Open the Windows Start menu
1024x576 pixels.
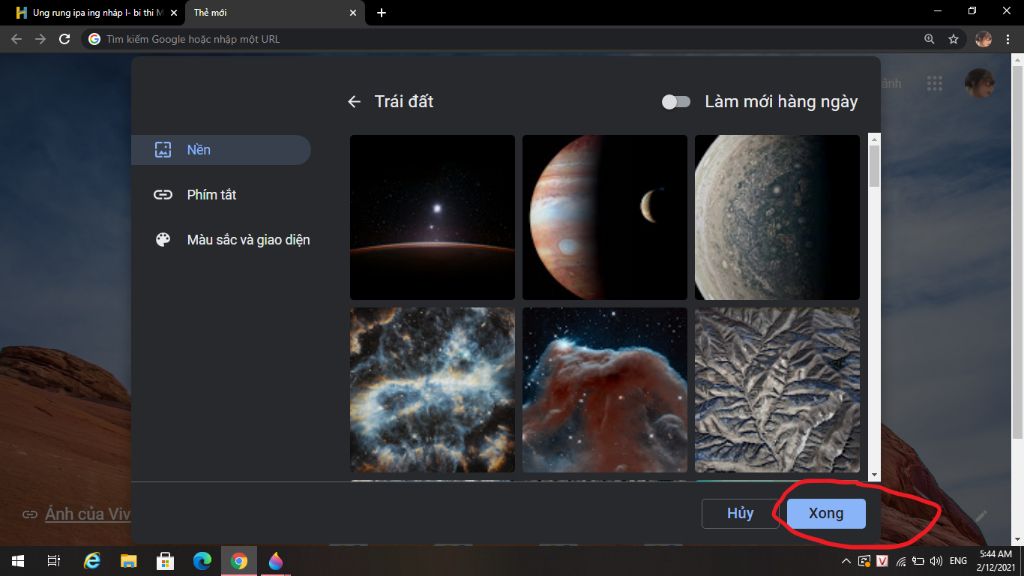pyautogui.click(x=18, y=561)
